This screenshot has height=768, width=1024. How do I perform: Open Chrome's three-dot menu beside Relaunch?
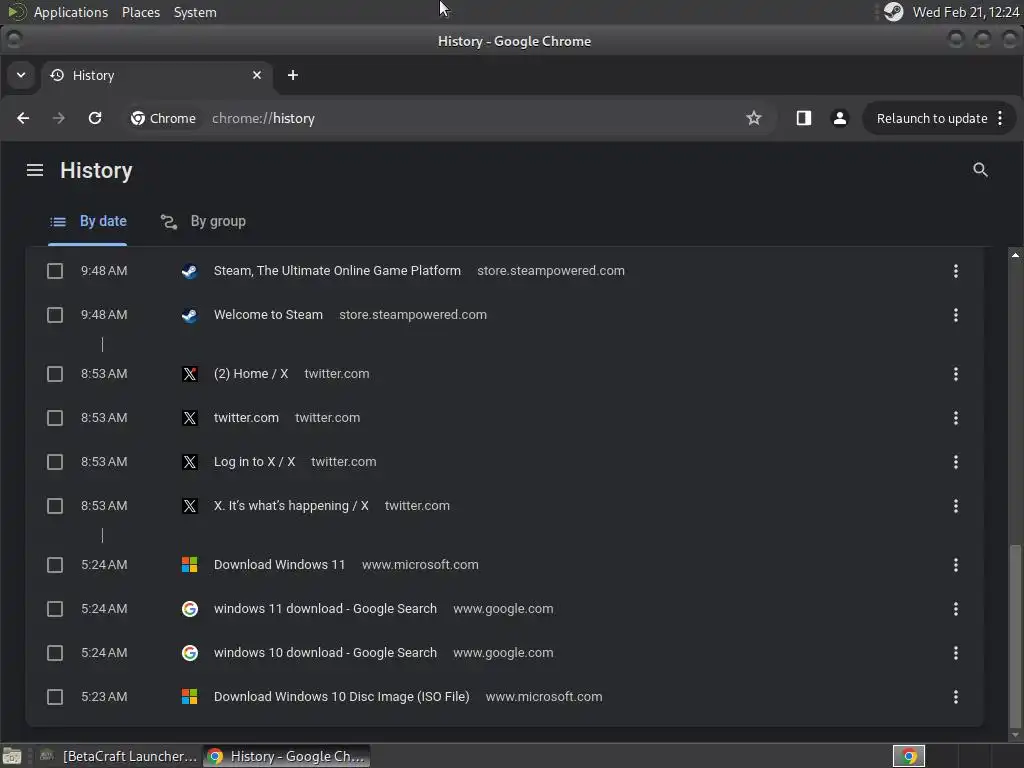pyautogui.click(x=1000, y=118)
